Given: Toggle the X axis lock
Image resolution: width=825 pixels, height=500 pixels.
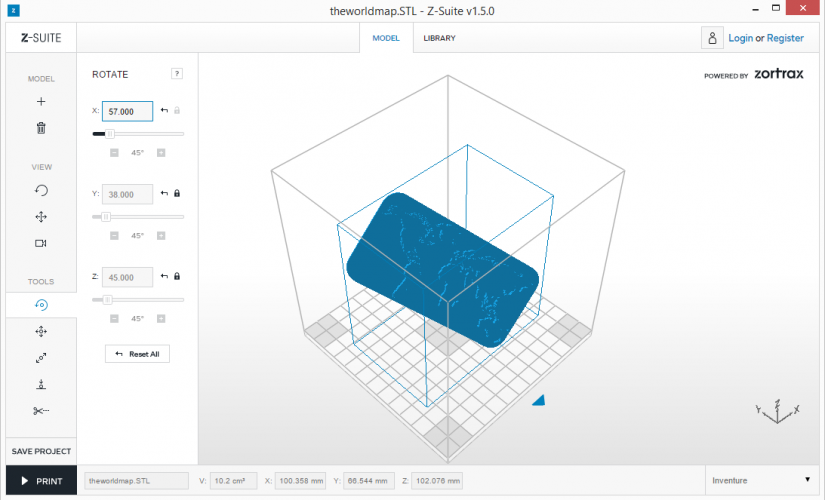Looking at the screenshot, I should point(177,111).
